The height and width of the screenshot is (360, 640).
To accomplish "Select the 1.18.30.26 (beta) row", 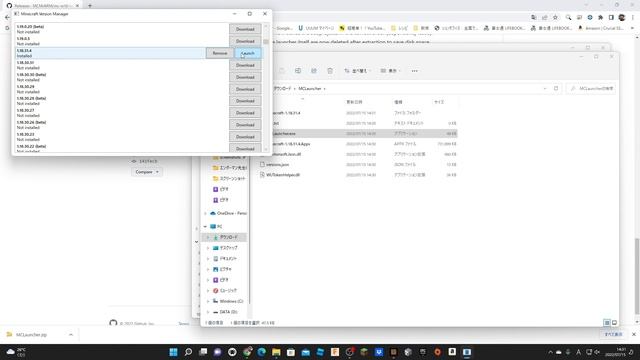I will [122, 124].
